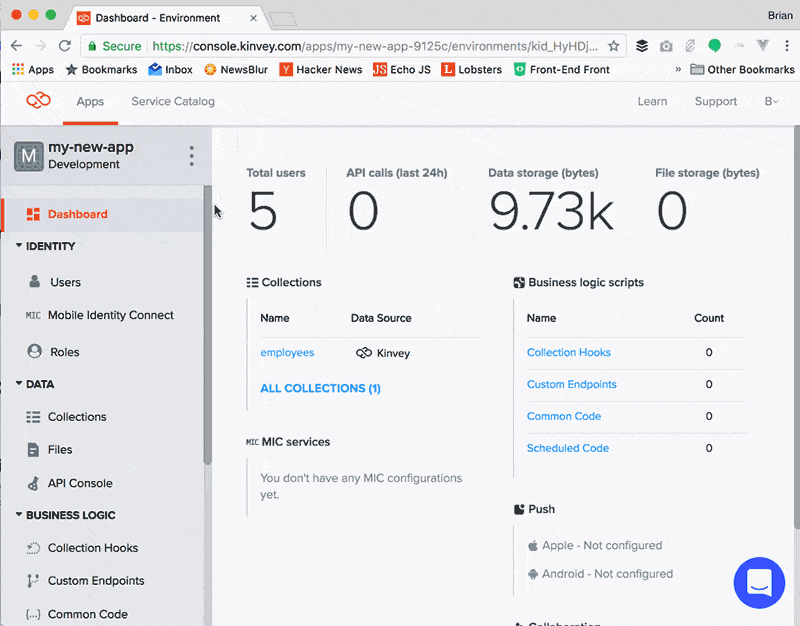Click the Files folder icon in sidebar
Screen dimensions: 800x626
click(x=33, y=450)
